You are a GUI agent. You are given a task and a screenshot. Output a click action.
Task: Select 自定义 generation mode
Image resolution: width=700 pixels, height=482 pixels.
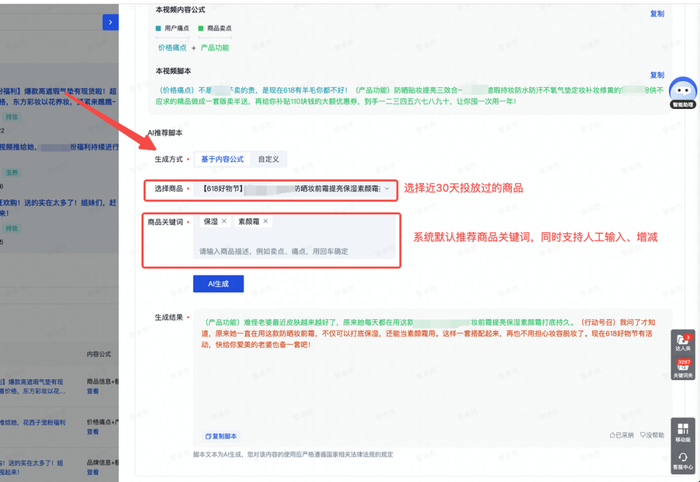[268, 159]
